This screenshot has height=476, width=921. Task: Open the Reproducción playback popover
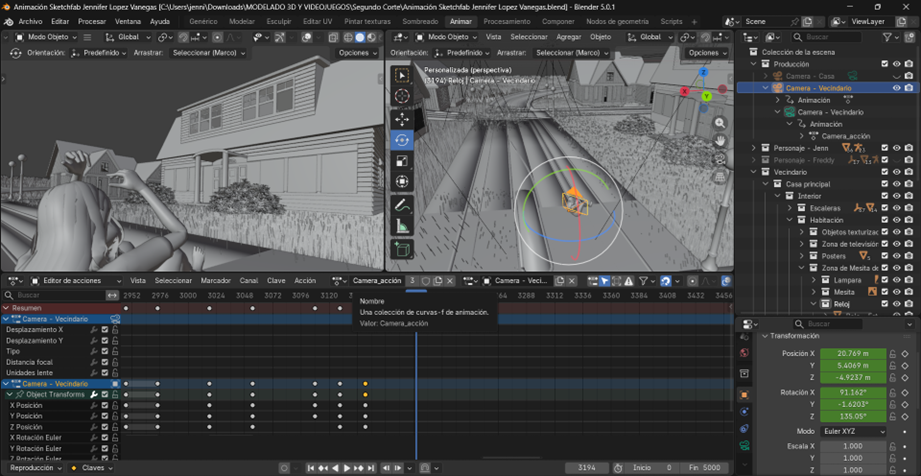pyautogui.click(x=34, y=468)
